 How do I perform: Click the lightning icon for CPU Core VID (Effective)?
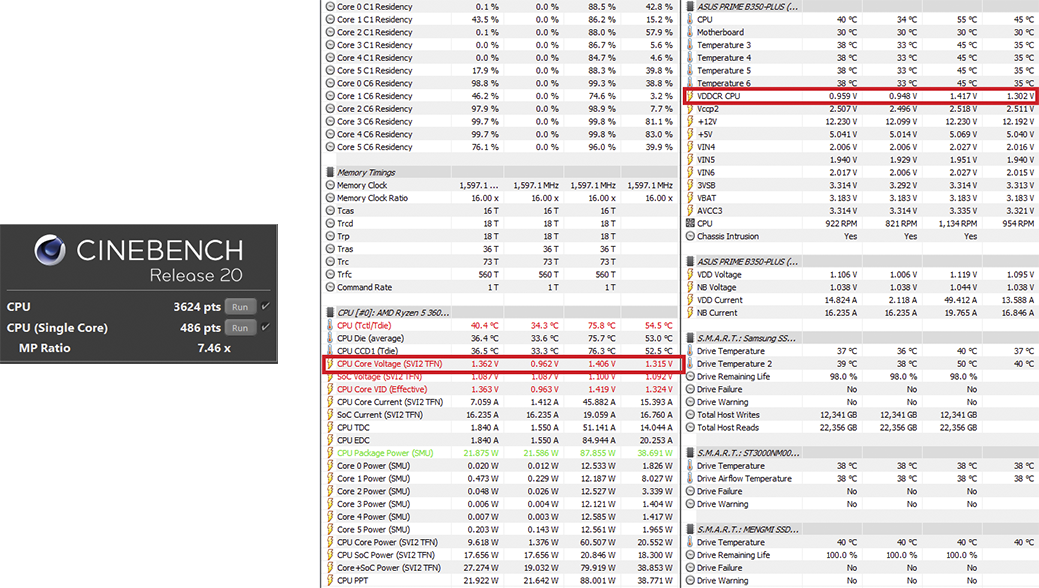pos(330,389)
